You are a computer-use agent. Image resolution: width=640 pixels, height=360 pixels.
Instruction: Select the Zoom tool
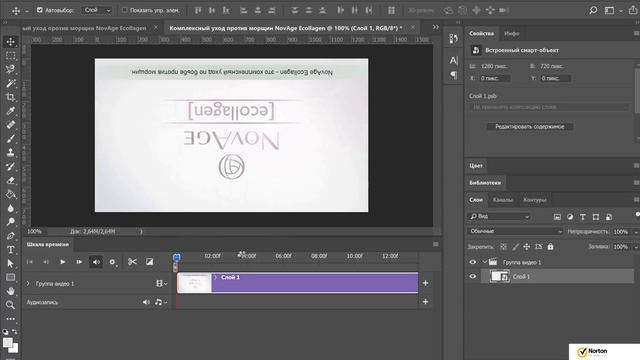11,305
